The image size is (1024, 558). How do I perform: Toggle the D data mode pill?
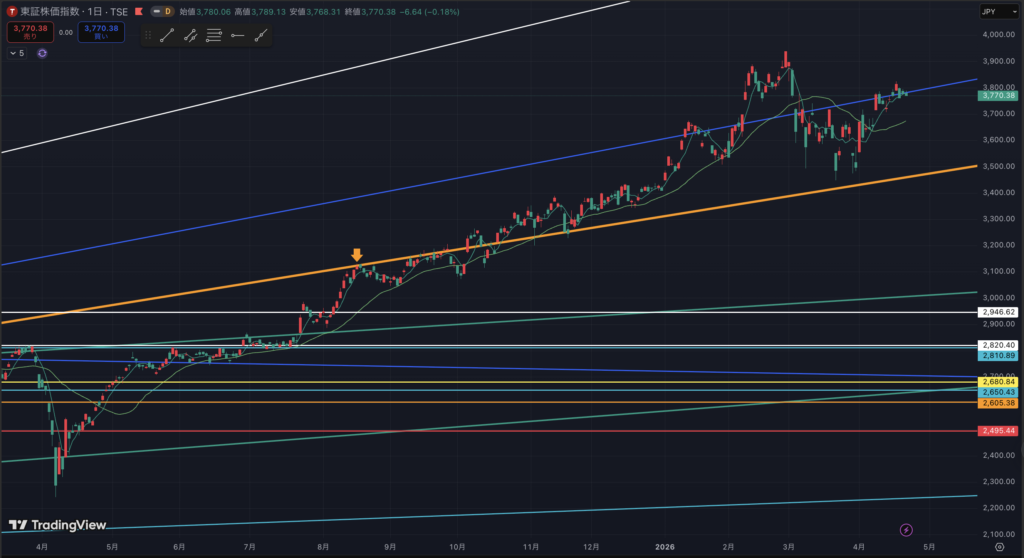165,11
